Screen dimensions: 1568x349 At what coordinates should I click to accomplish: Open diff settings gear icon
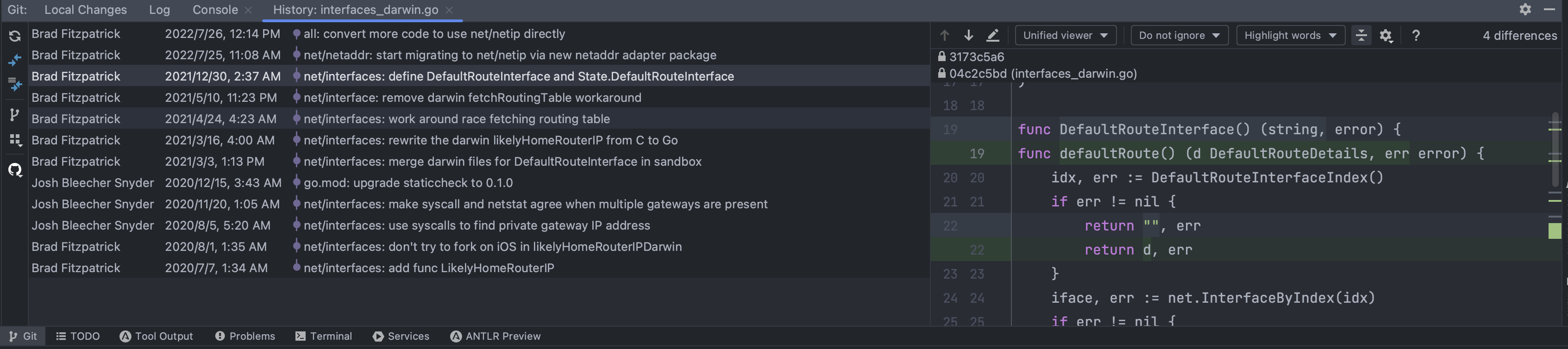click(x=1386, y=35)
